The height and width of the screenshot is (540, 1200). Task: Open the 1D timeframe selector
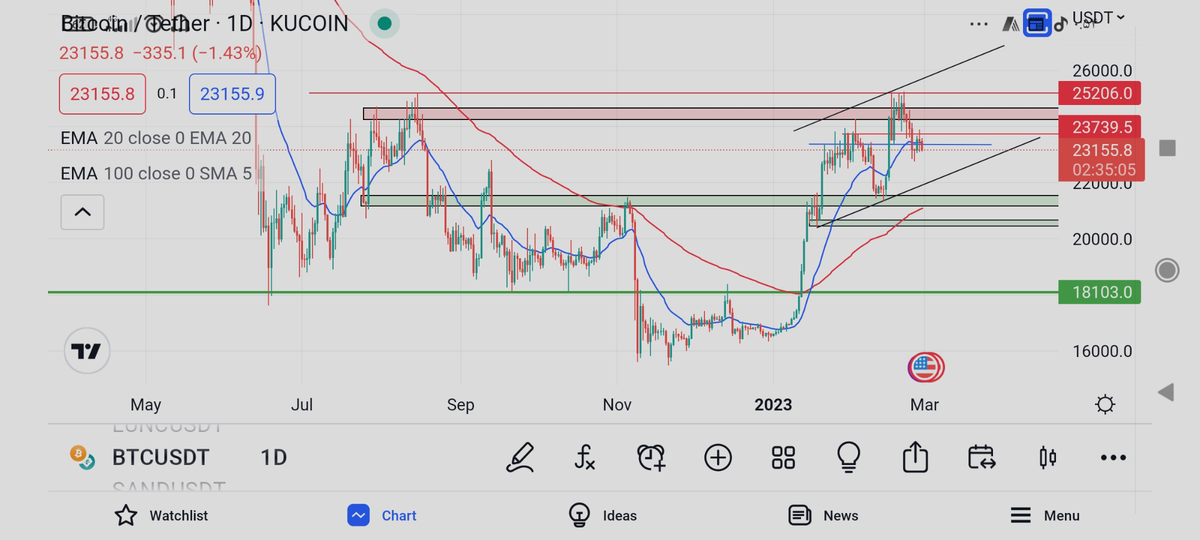(x=273, y=458)
